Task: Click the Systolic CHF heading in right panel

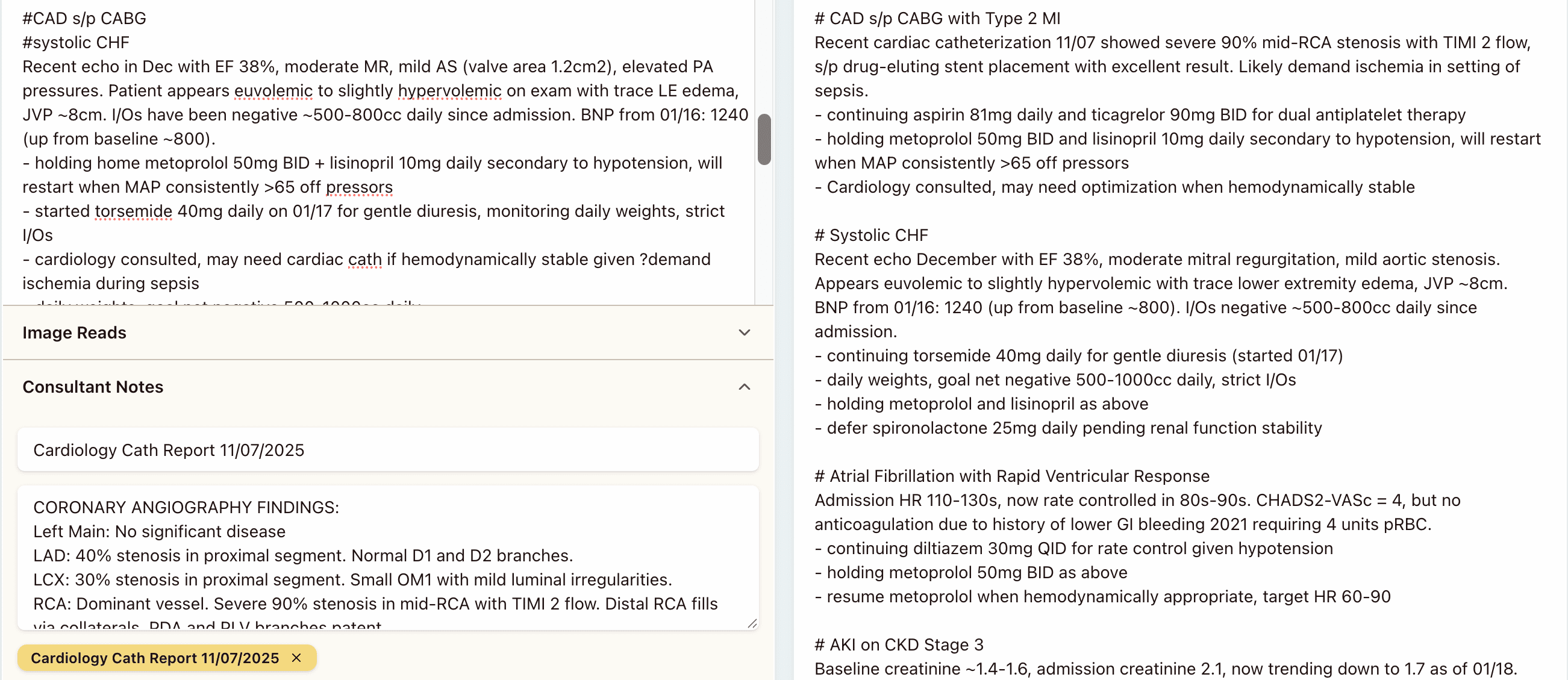Action: (x=870, y=235)
